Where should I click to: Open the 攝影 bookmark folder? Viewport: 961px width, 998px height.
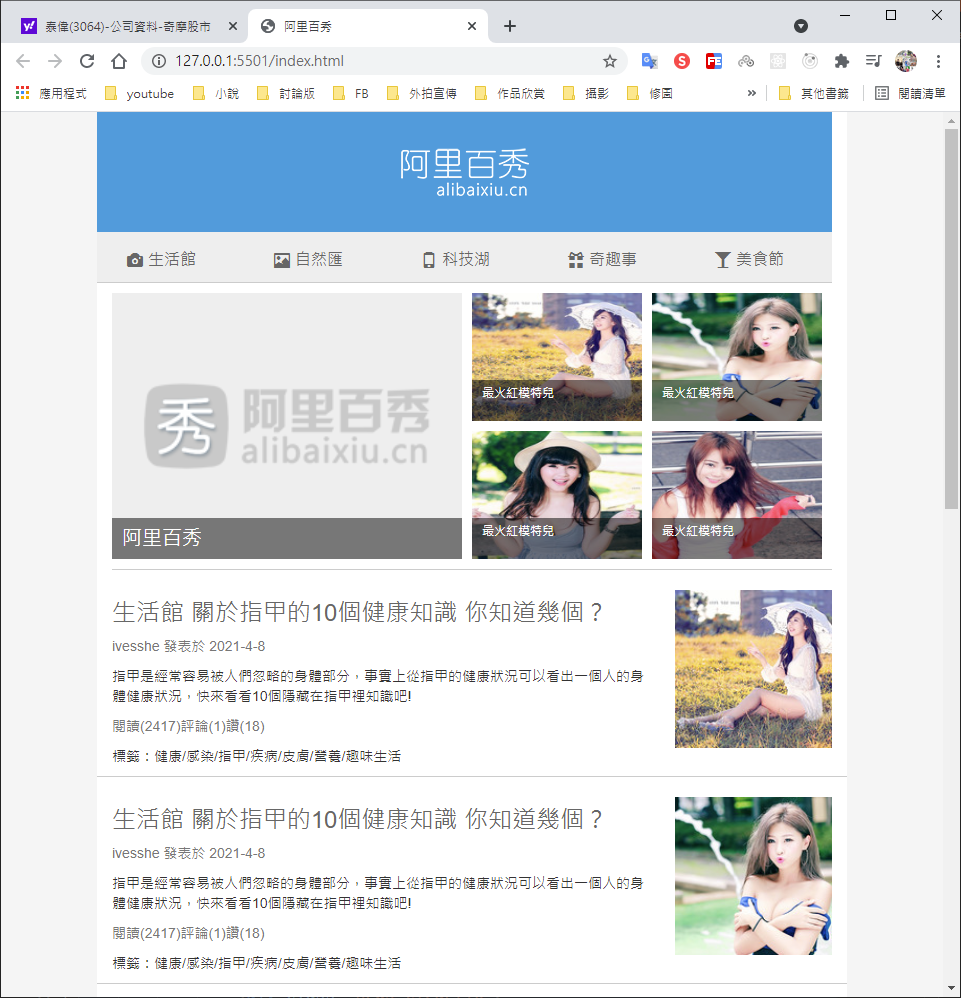coord(587,94)
